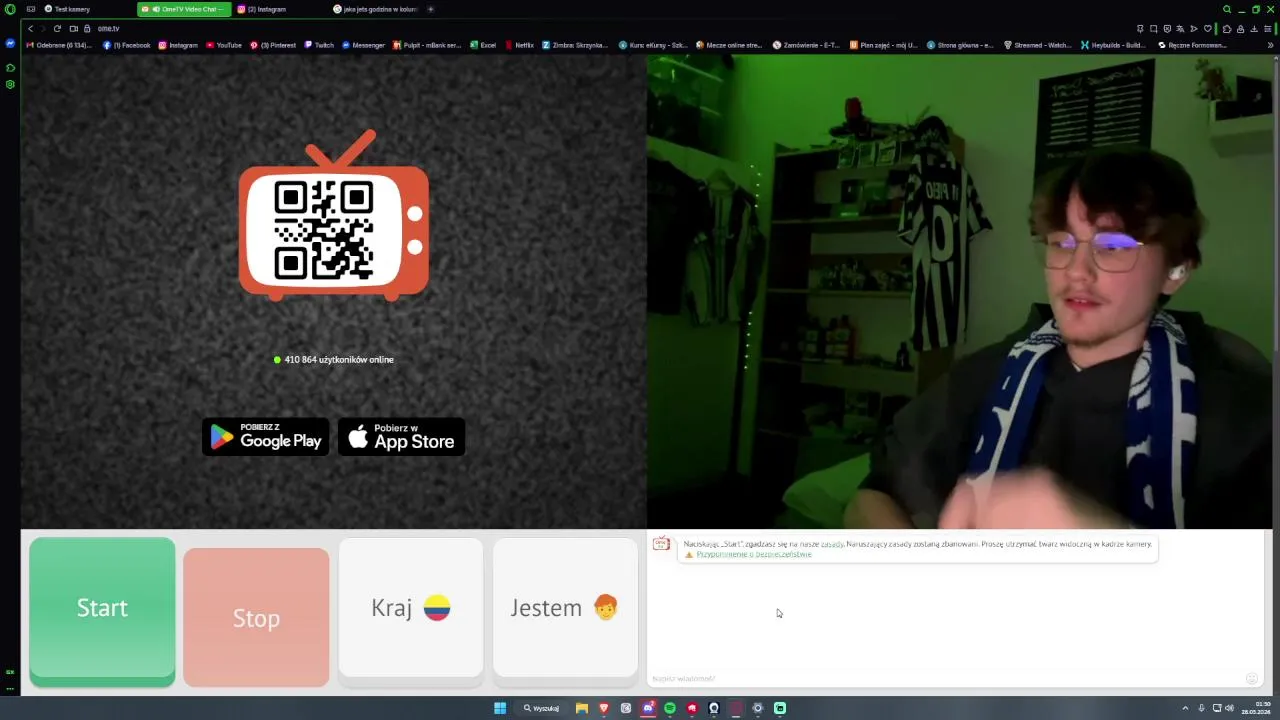The height and width of the screenshot is (720, 1280).
Task: Open the Excel bookmark
Action: tap(483, 45)
